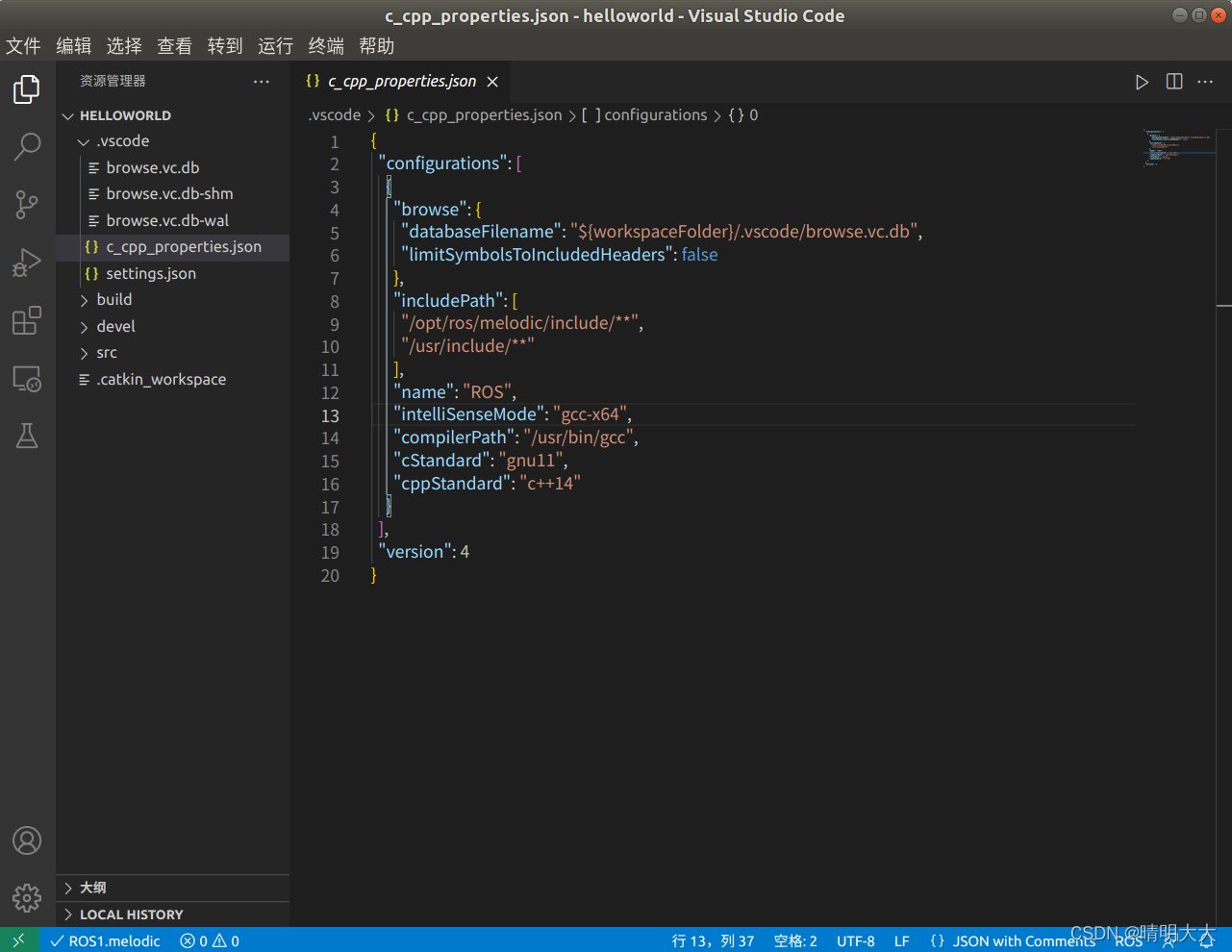1232x952 pixels.
Task: Open the Manage gear icon
Action: point(27,898)
